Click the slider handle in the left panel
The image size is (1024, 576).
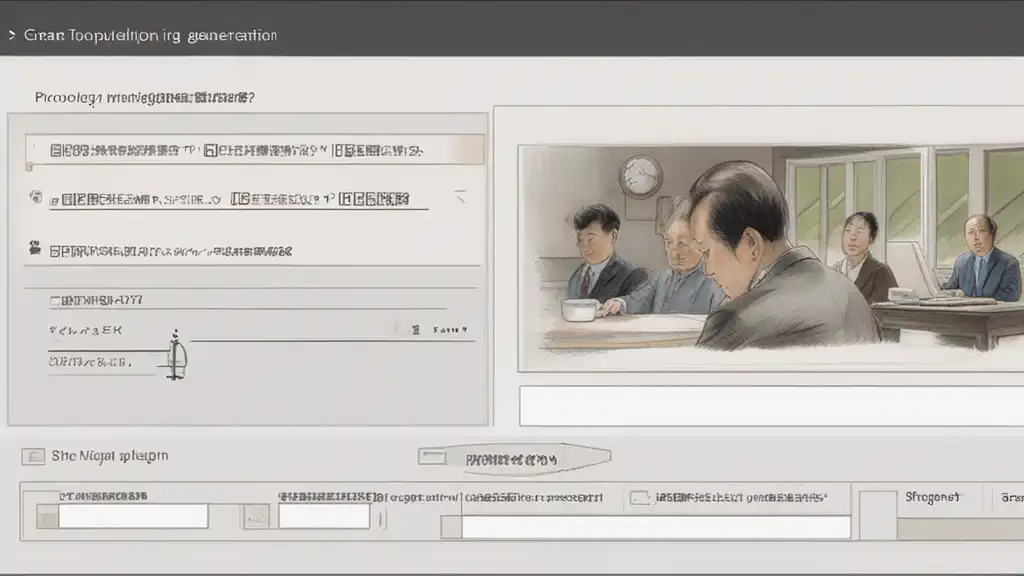[176, 355]
